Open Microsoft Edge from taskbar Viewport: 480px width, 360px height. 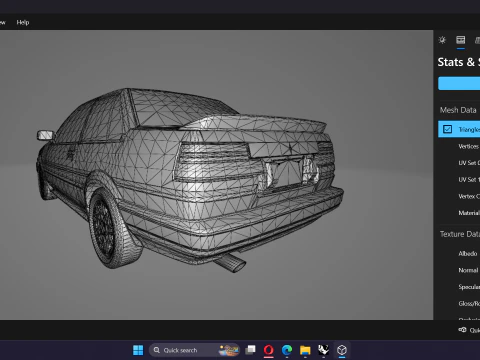(287, 350)
